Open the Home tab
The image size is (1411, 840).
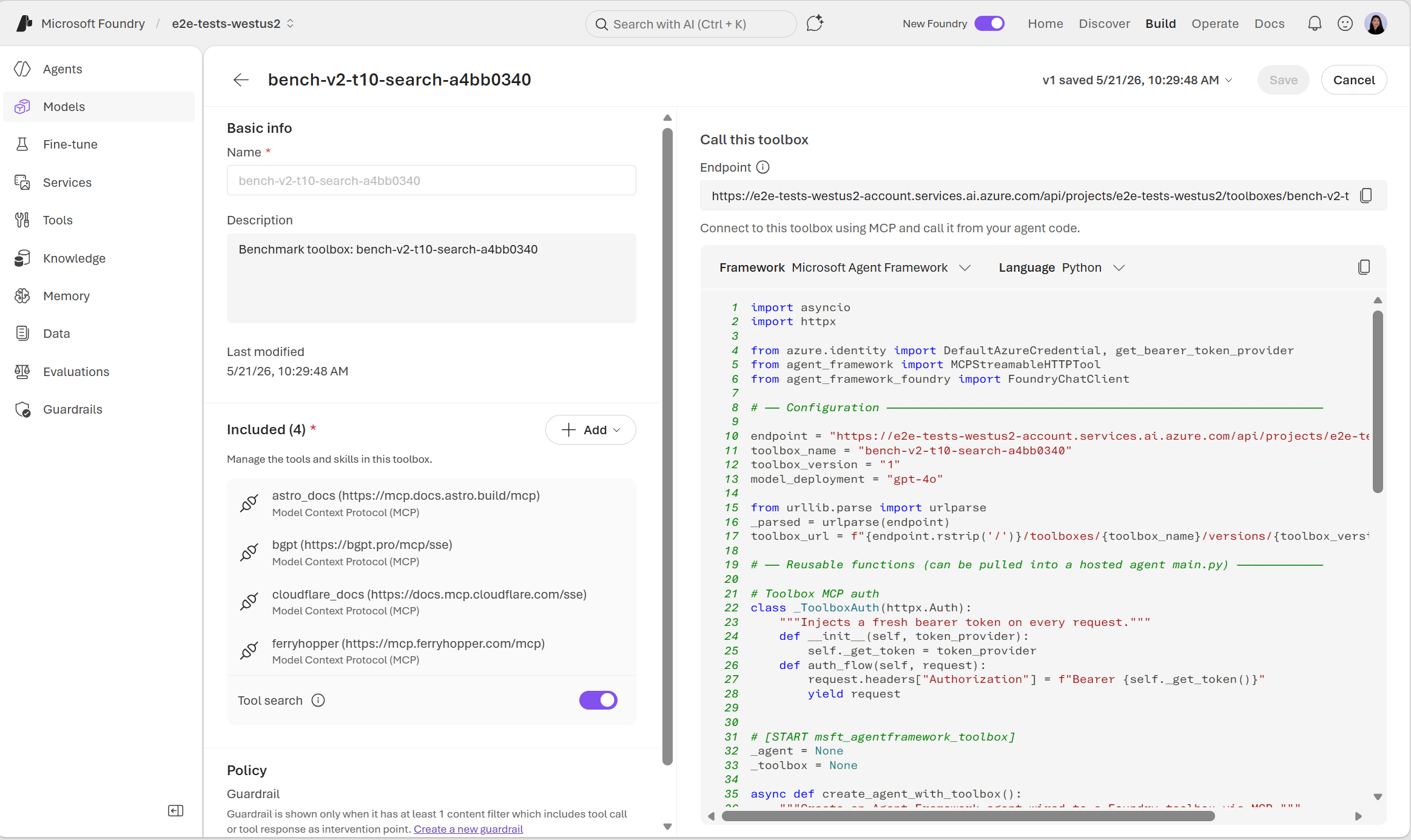(x=1045, y=24)
